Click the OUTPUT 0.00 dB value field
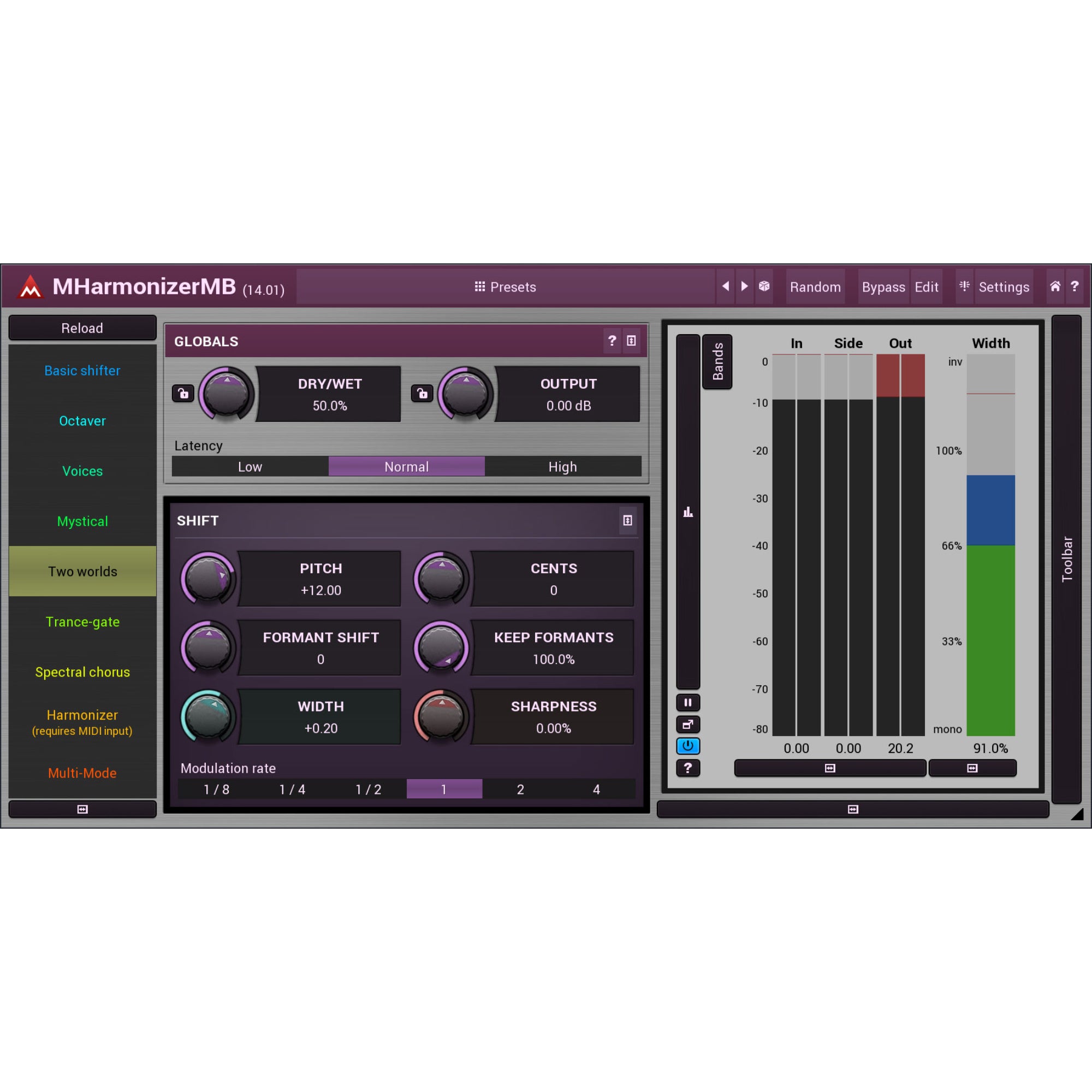 [x=568, y=394]
